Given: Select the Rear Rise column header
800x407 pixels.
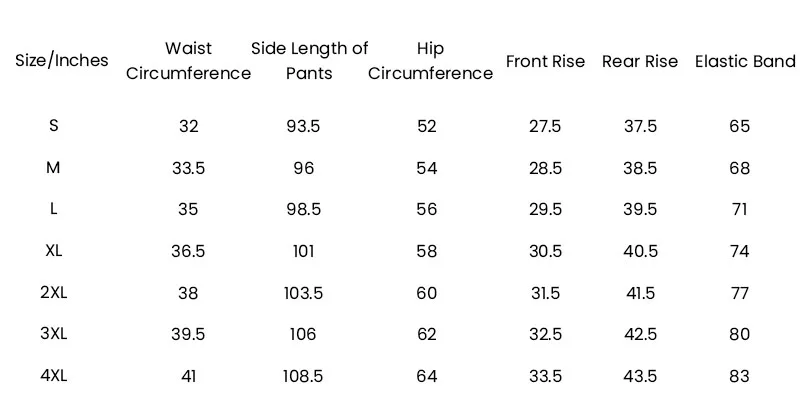Looking at the screenshot, I should 640,61.
